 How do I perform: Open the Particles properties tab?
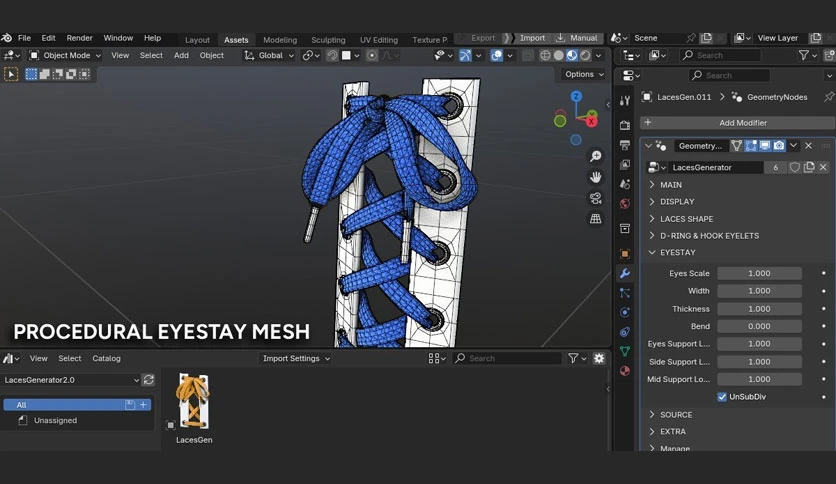click(x=625, y=293)
